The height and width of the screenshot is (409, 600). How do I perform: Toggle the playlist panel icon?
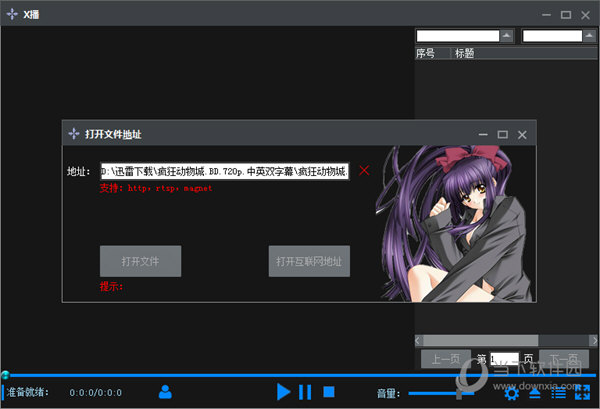pos(558,393)
